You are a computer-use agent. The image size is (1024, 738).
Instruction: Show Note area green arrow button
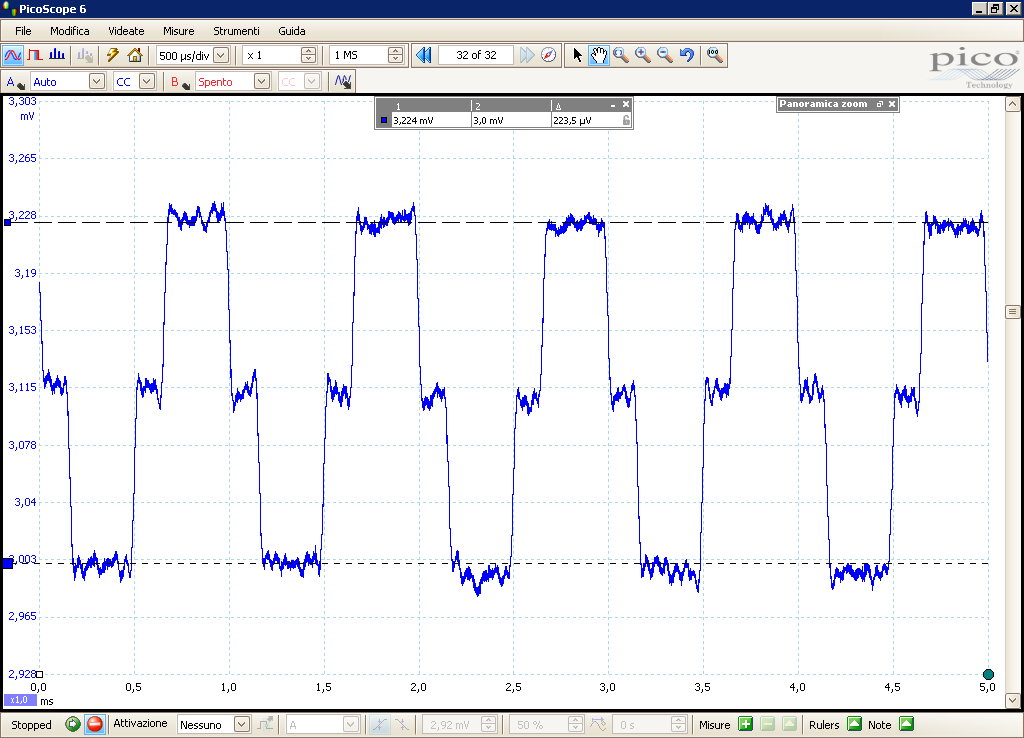click(x=906, y=724)
